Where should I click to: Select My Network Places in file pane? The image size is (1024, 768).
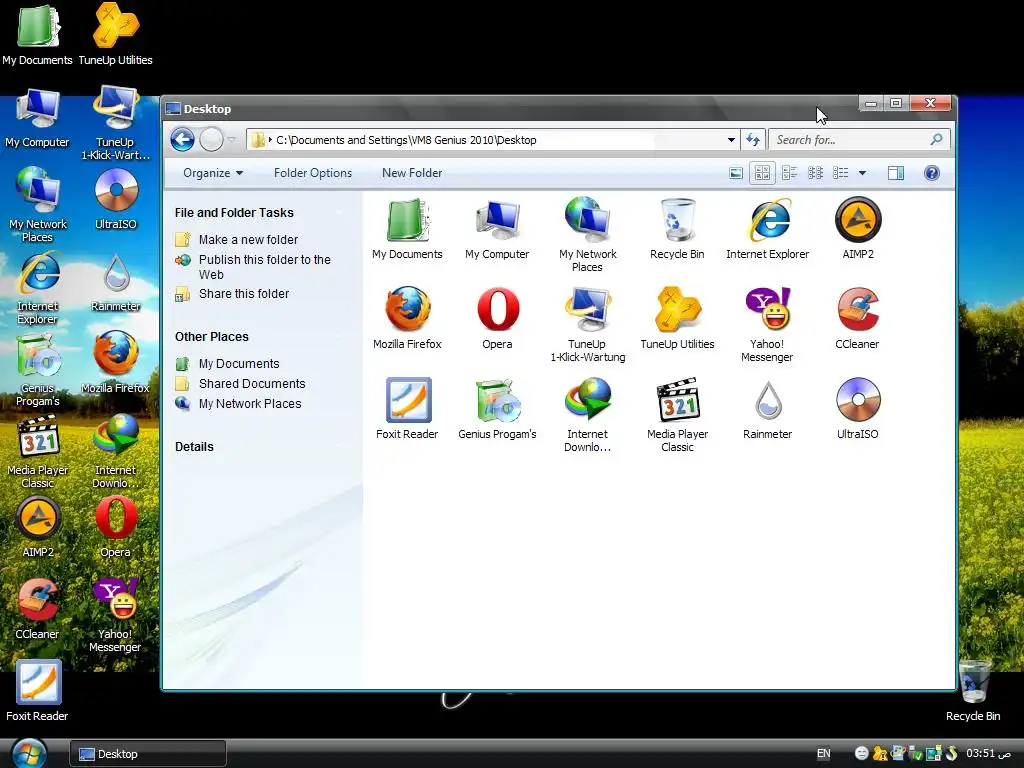pyautogui.click(x=587, y=234)
